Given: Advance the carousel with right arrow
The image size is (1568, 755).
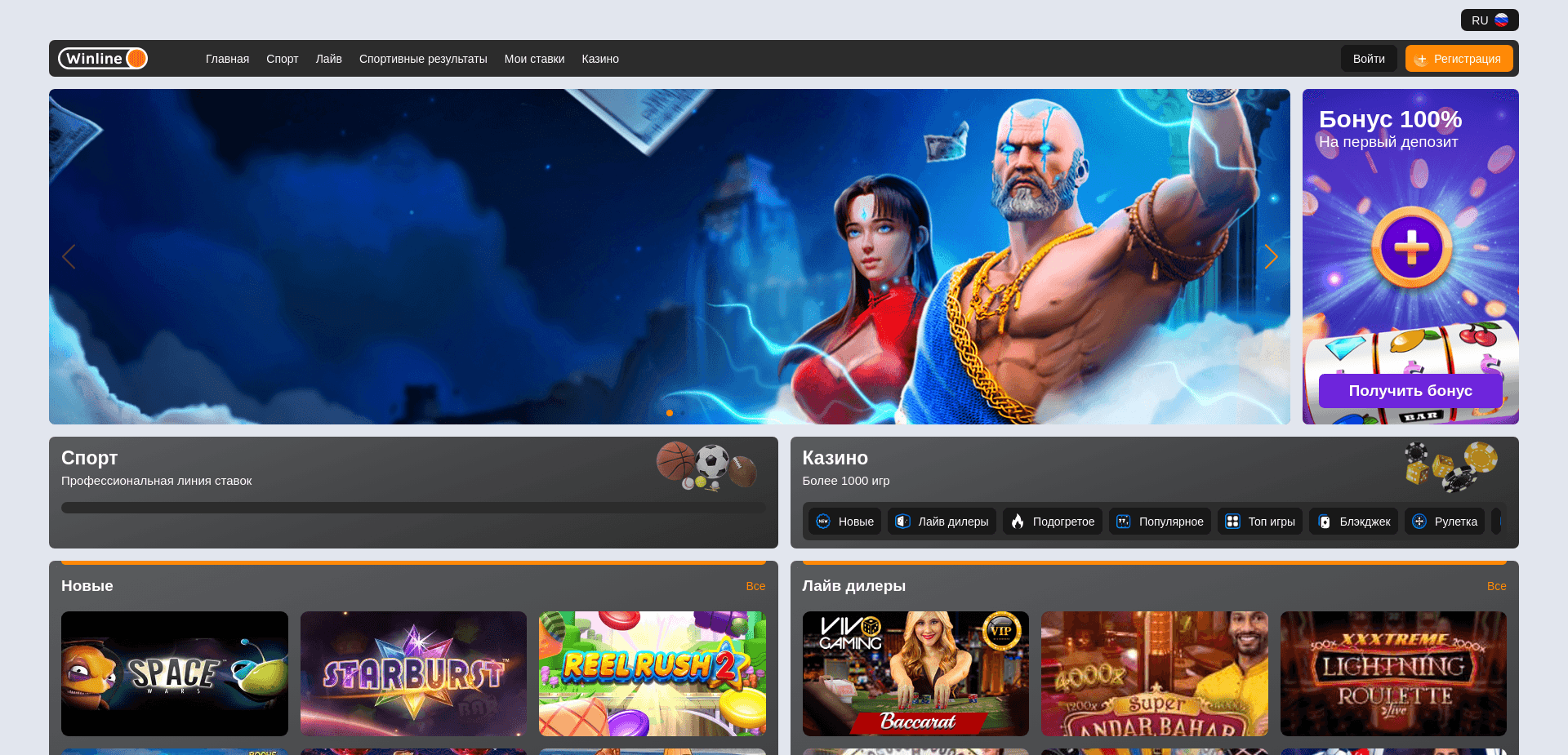Looking at the screenshot, I should (x=1272, y=256).
